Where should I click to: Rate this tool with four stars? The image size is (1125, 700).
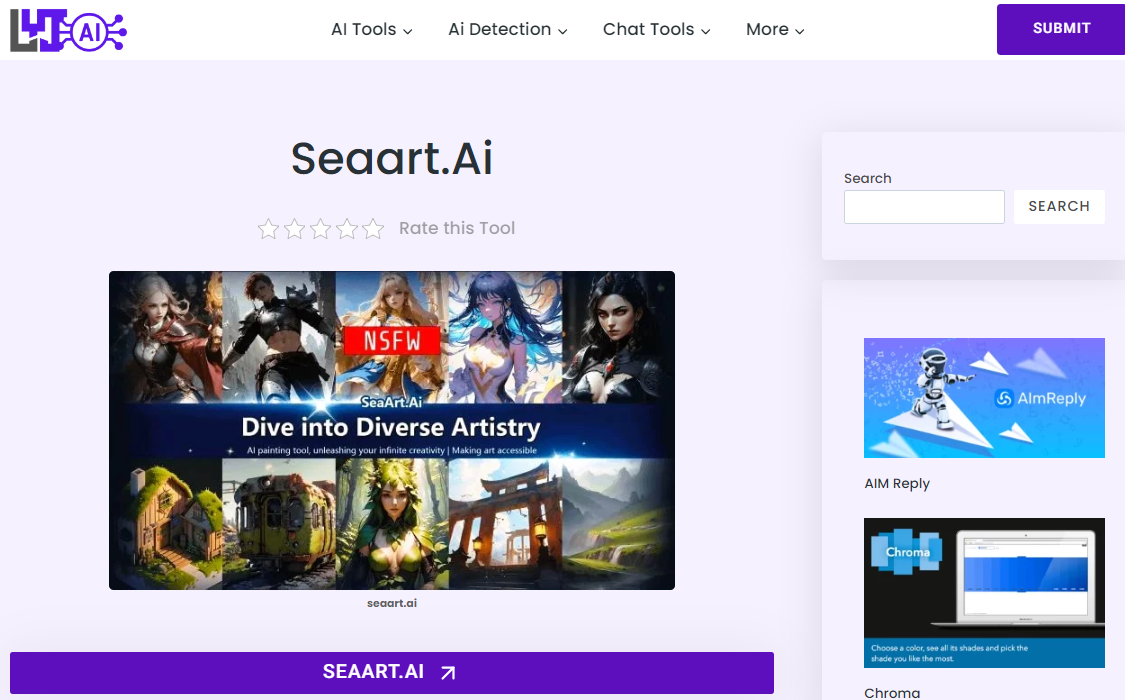click(x=347, y=229)
